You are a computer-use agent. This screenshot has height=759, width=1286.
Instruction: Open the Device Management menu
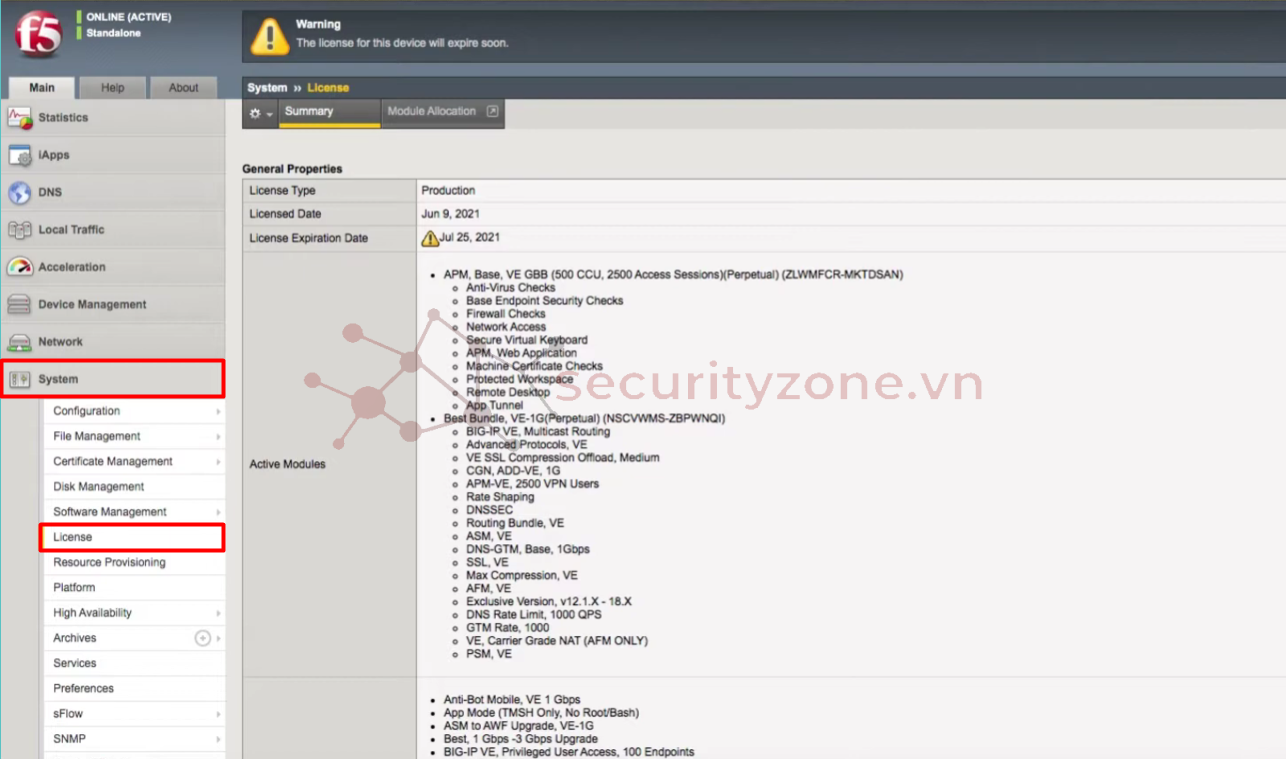[x=113, y=304]
